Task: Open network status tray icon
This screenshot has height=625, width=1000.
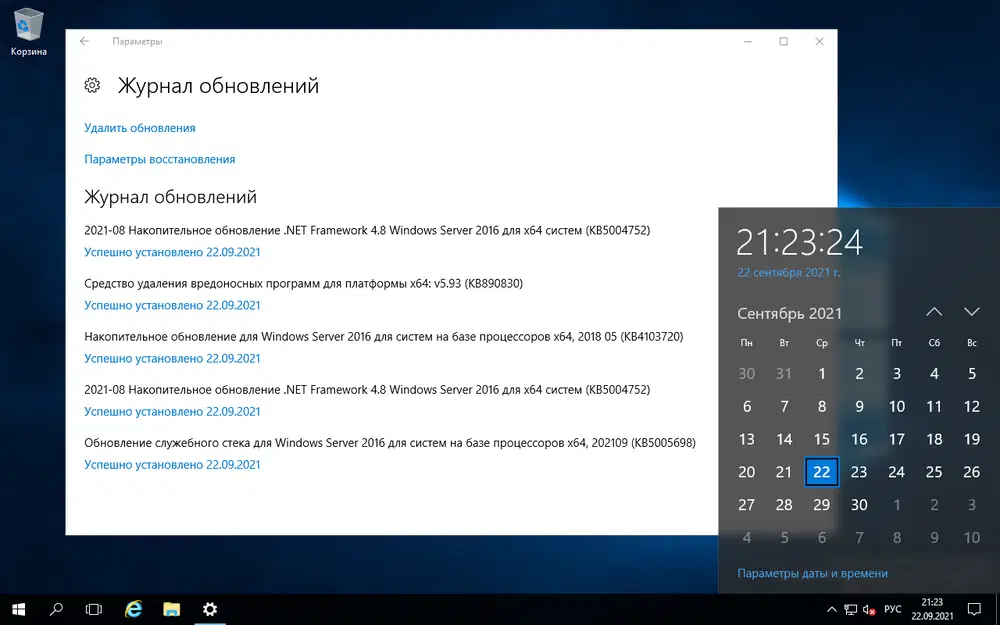Action: [850, 610]
